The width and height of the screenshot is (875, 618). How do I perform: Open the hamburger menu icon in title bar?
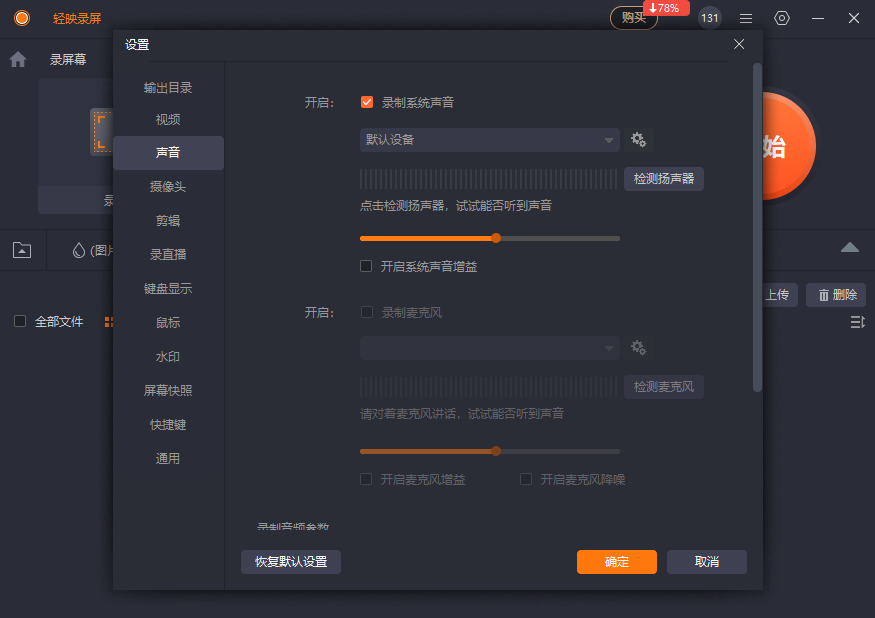746,18
